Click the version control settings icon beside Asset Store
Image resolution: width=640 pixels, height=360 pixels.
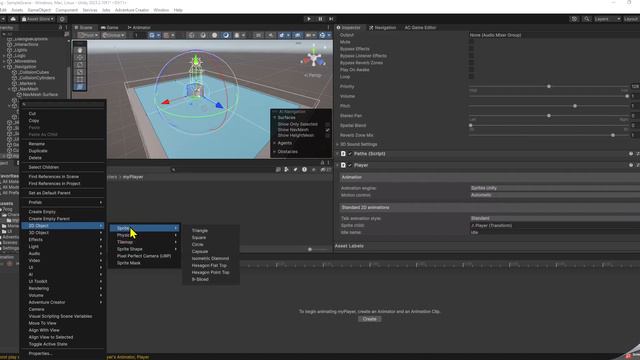pos(62,19)
